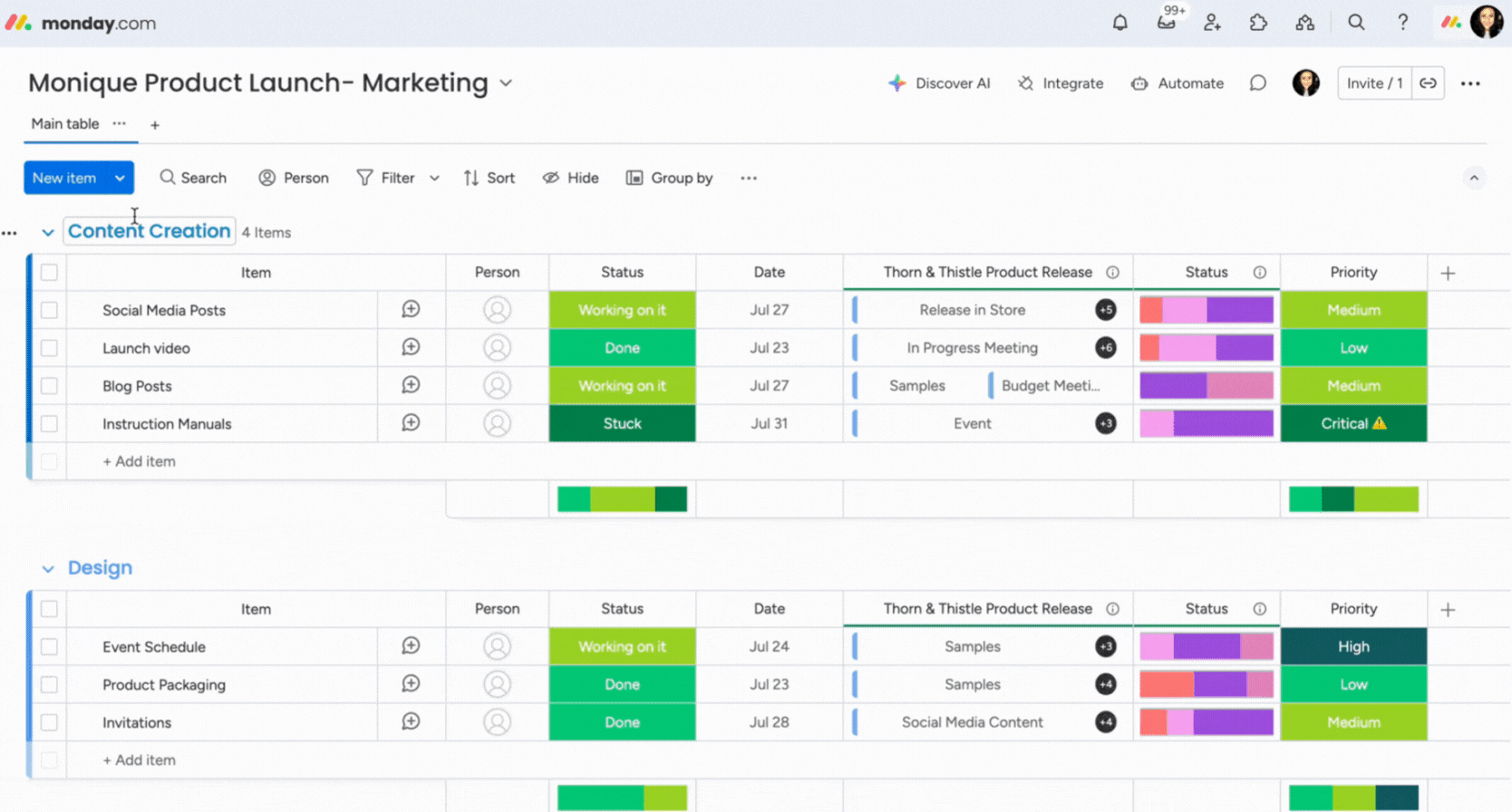1512x812 pixels.
Task: Click the invite members icon in top bar
Action: click(1212, 23)
